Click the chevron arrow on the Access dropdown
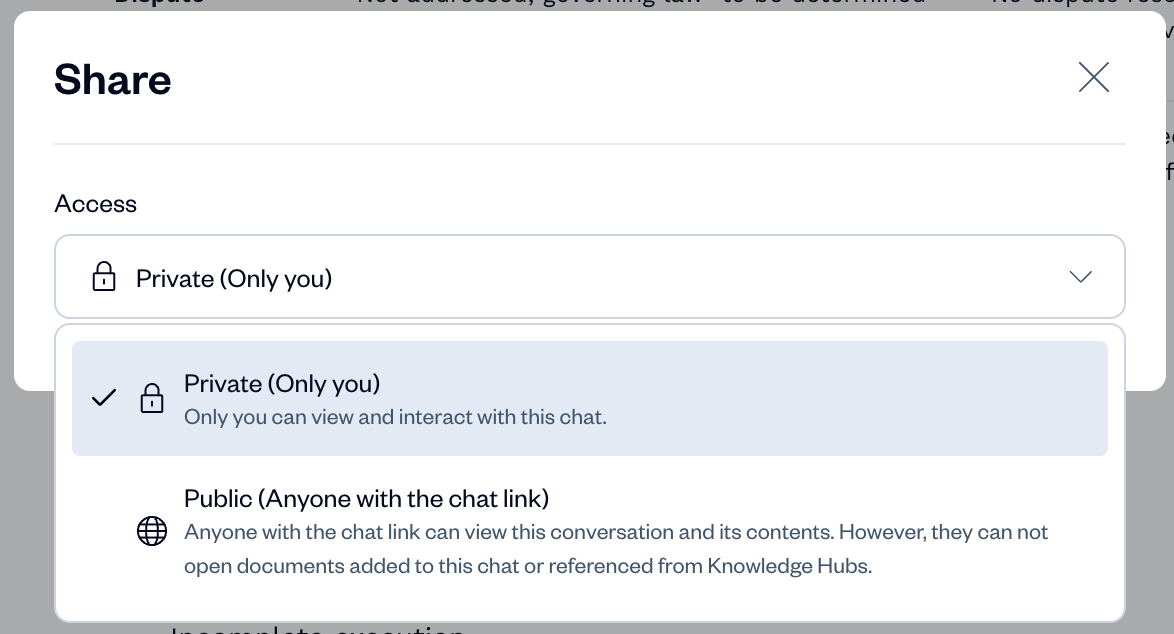Screen dimensions: 1174x634 [1080, 277]
